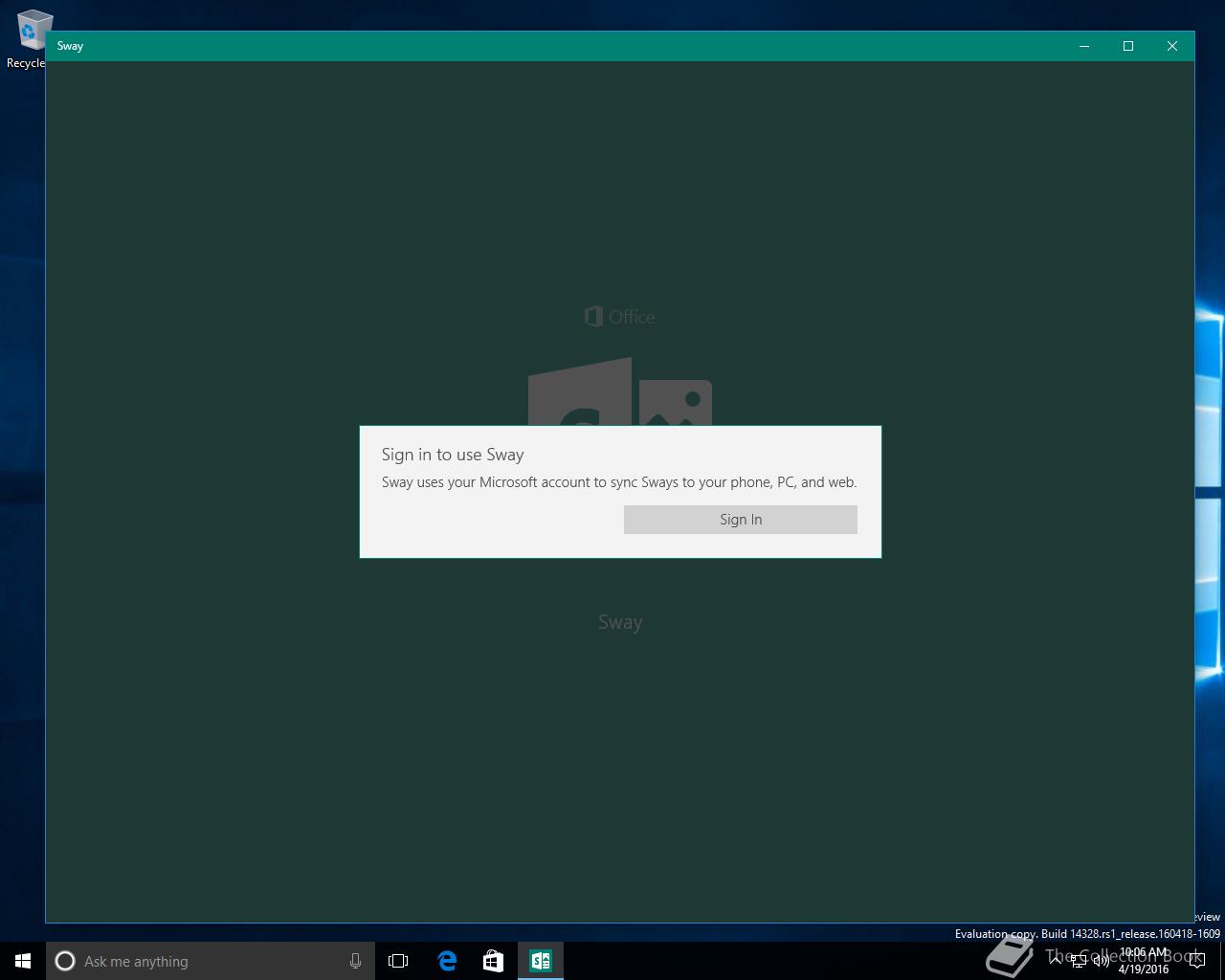Click the 'Sign in to use Sway' heading
The height and width of the screenshot is (980, 1225).
click(x=453, y=455)
